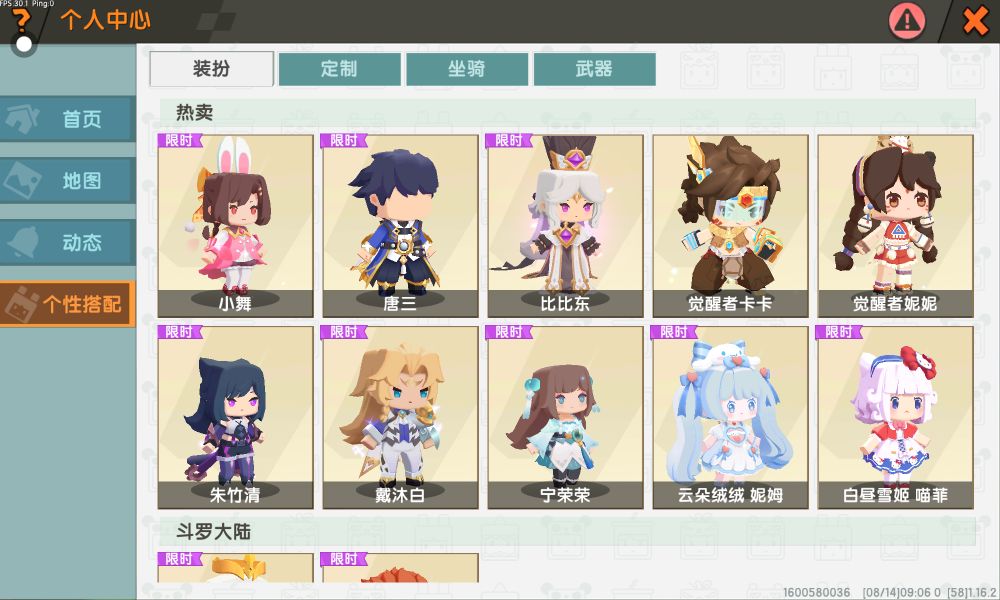Open 动态 bell notifications entry

coord(68,242)
